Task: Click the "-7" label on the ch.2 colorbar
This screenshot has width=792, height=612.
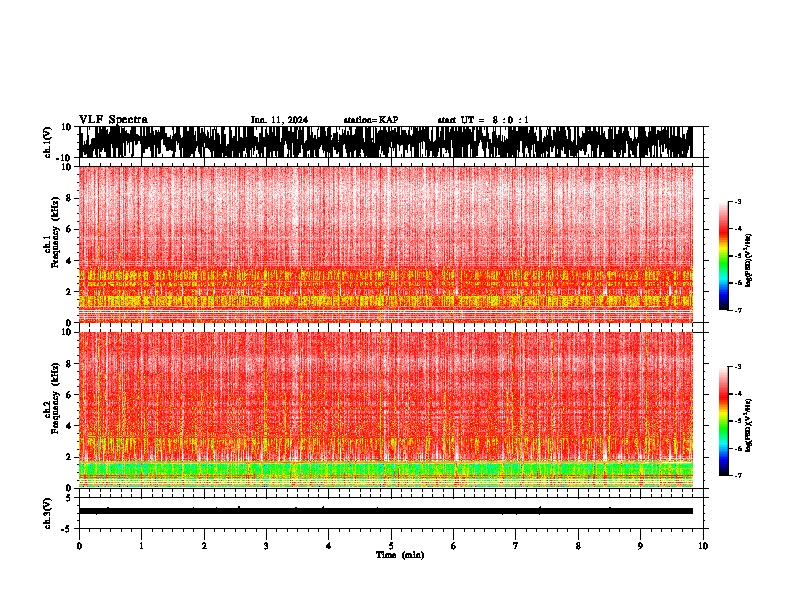Action: pyautogui.click(x=737, y=475)
